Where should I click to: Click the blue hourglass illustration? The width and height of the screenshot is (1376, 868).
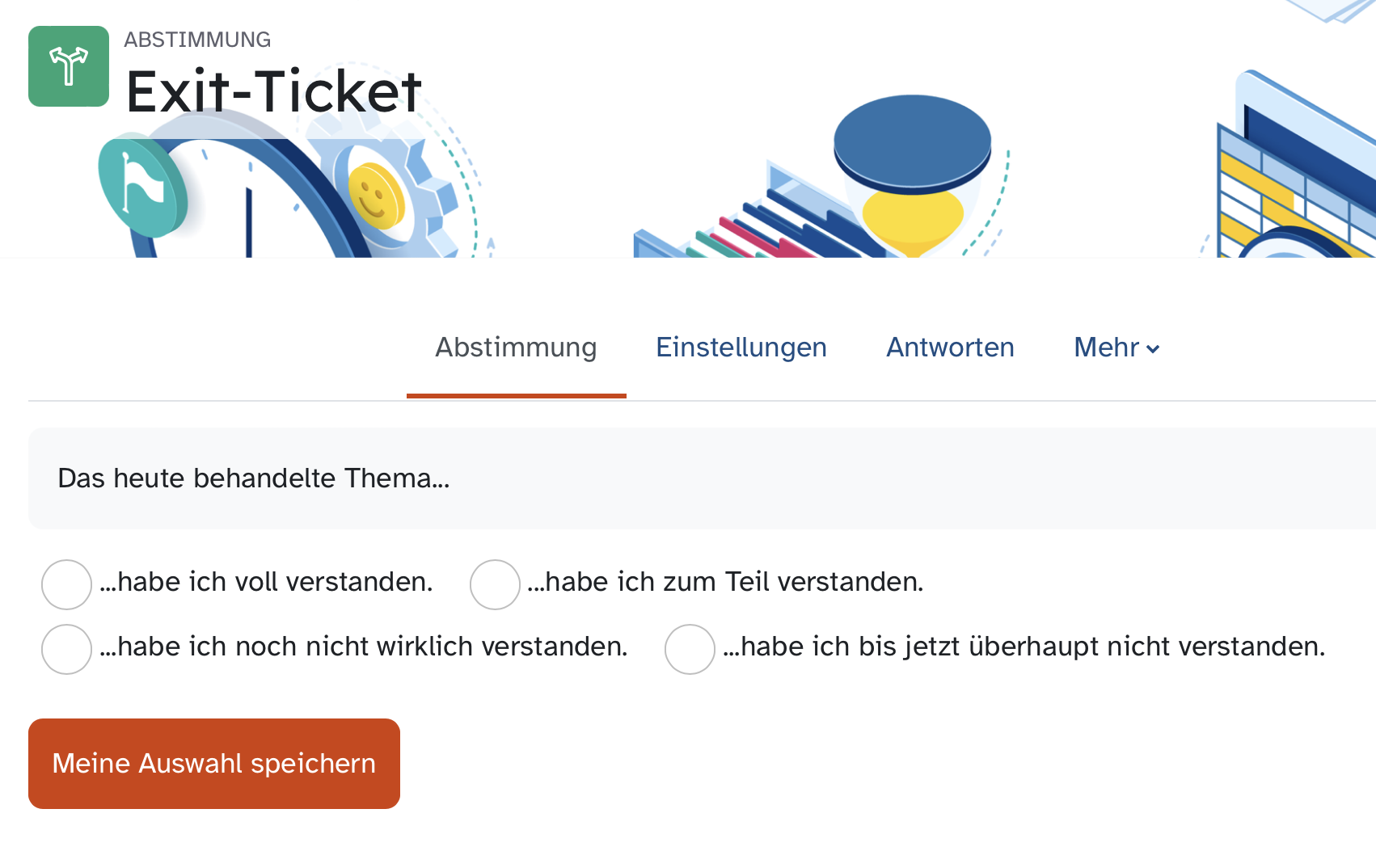[x=913, y=171]
